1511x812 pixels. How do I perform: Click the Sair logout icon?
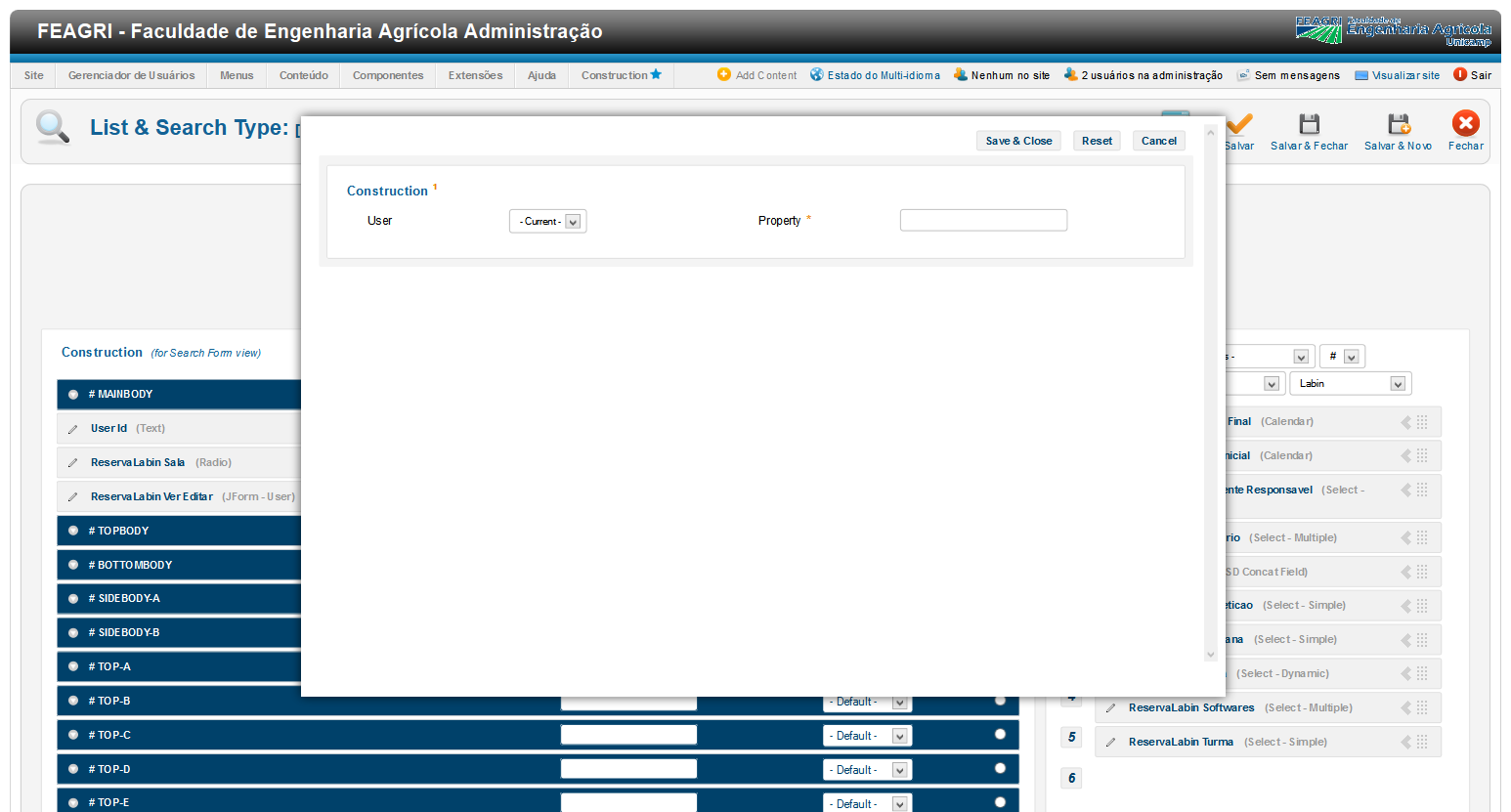(1460, 75)
